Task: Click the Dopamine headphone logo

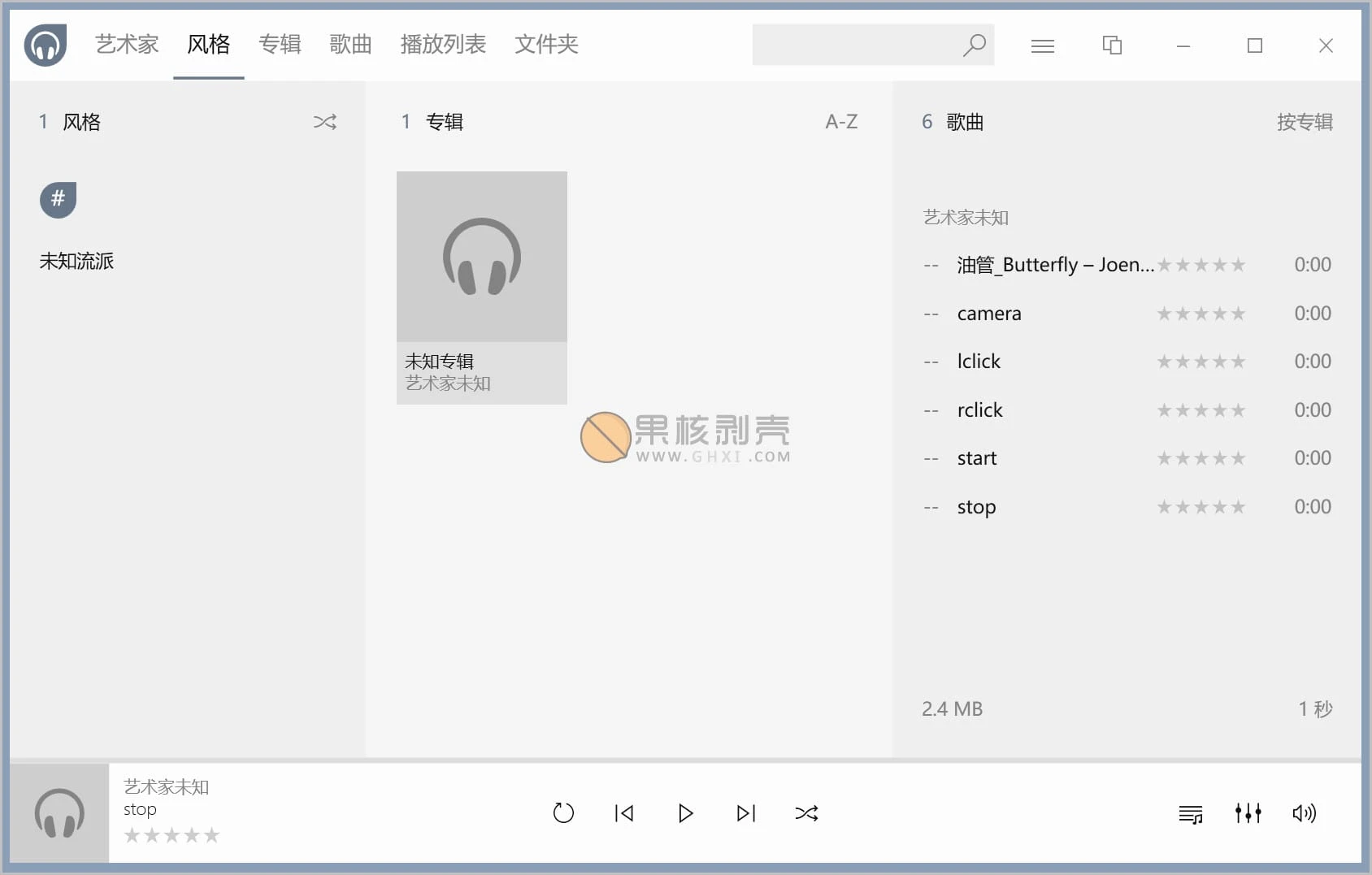Action: click(46, 45)
